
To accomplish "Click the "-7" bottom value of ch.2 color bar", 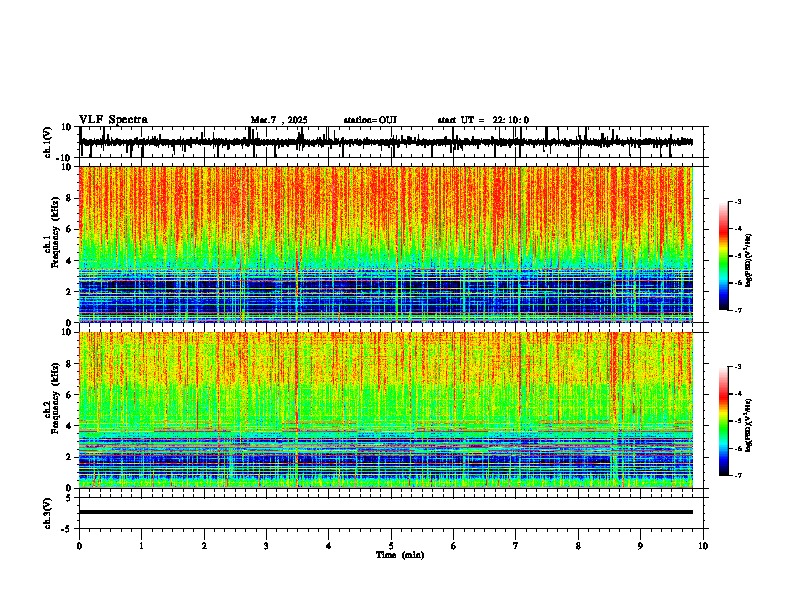I will point(738,476).
